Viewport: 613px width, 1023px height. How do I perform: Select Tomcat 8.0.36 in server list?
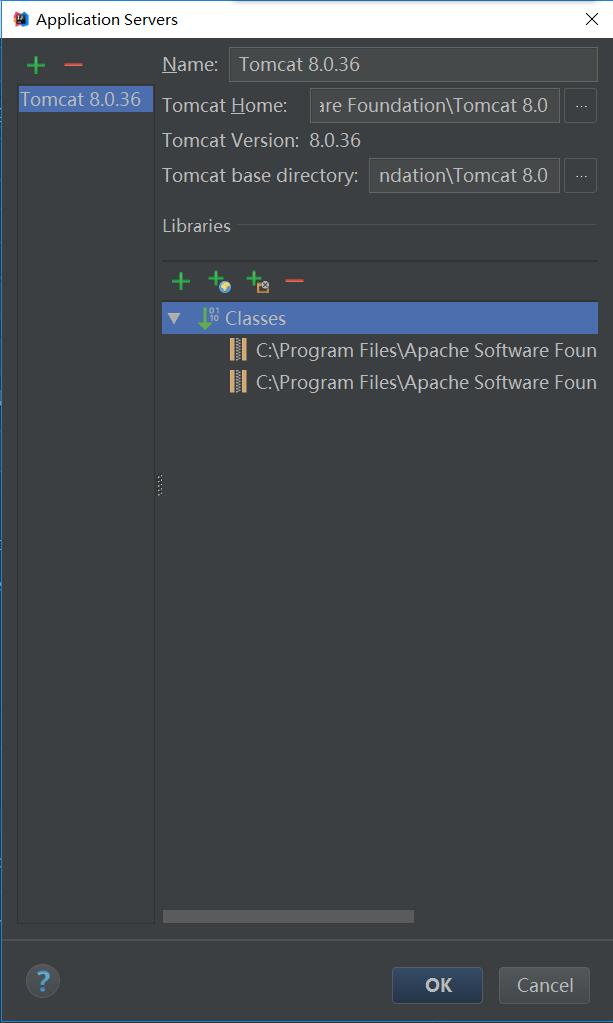85,99
